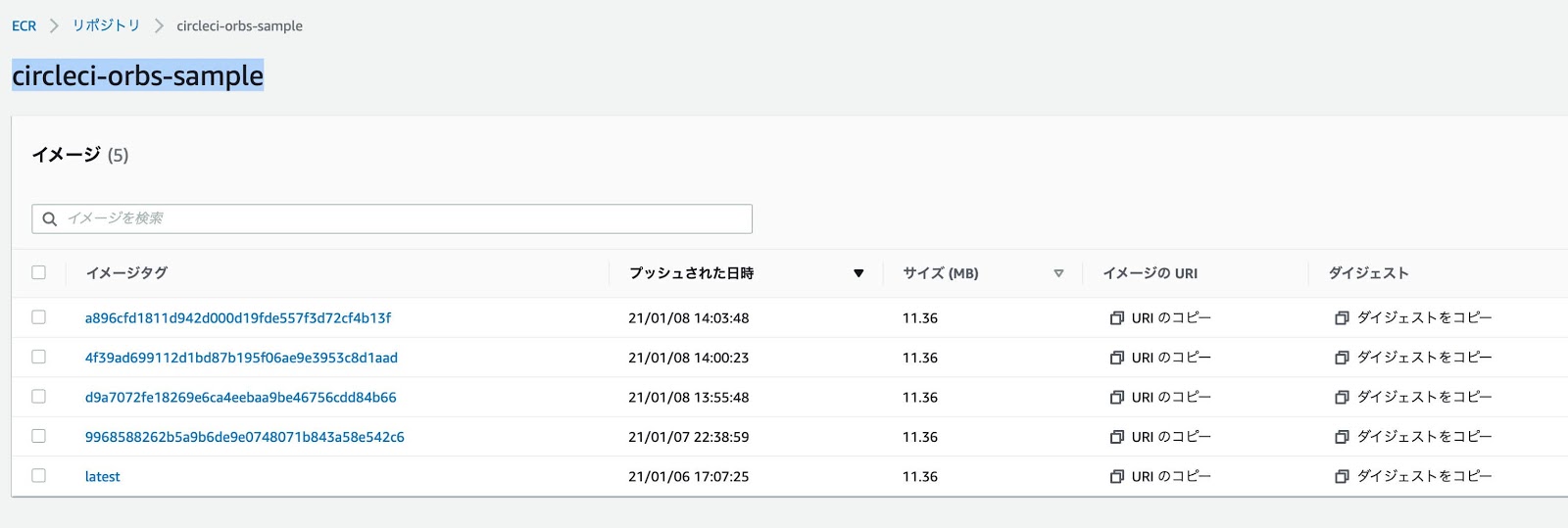Copy URI icon for 99685882 image

coord(1116,437)
